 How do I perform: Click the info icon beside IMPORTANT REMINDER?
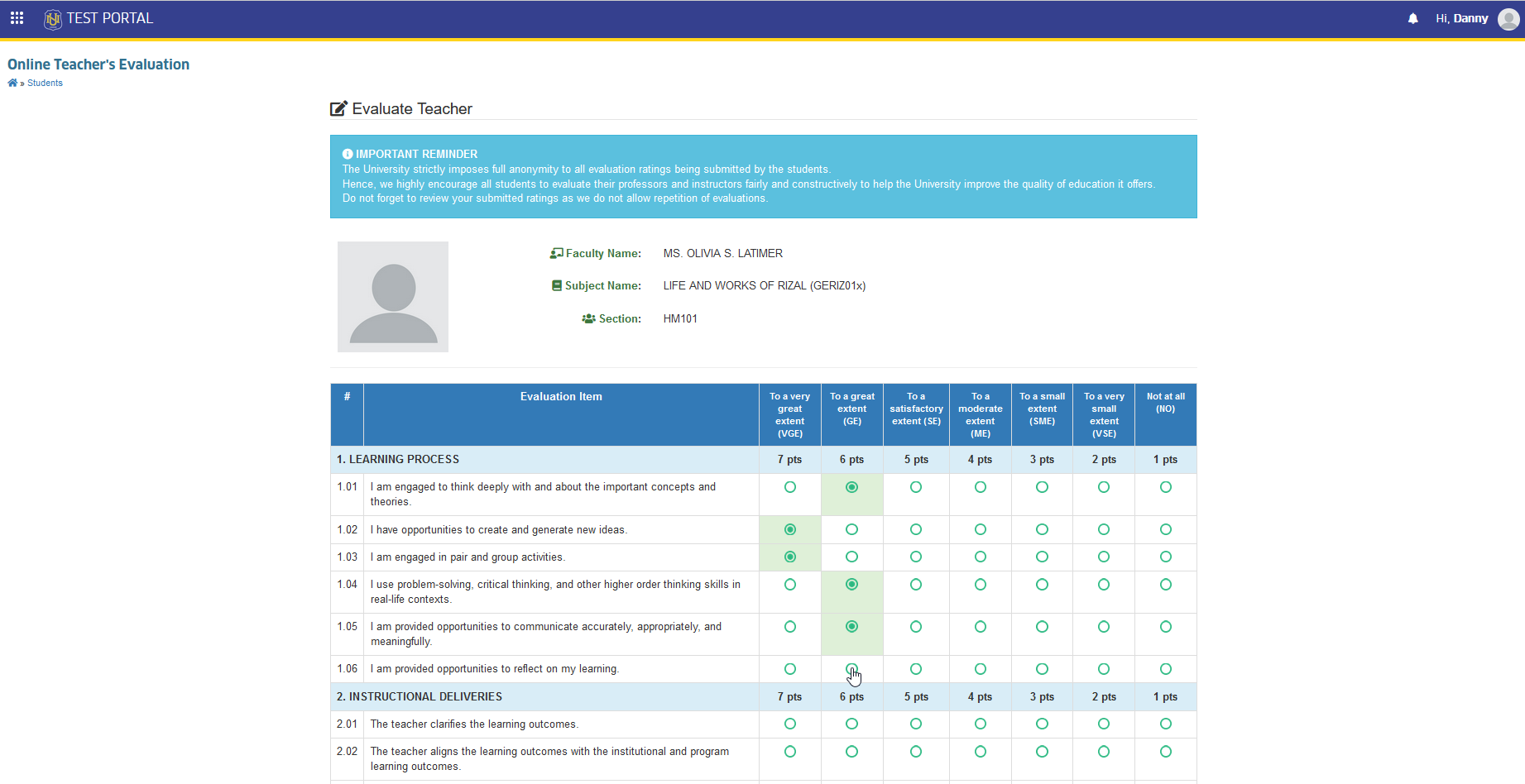coord(348,154)
